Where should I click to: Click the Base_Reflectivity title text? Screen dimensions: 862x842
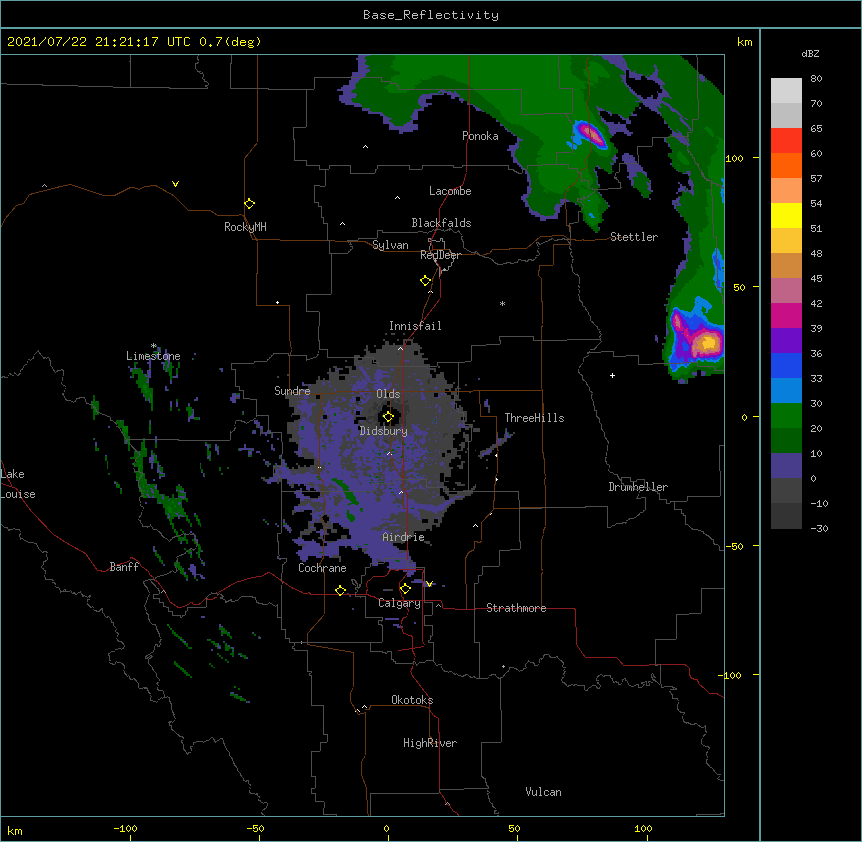[x=431, y=15]
